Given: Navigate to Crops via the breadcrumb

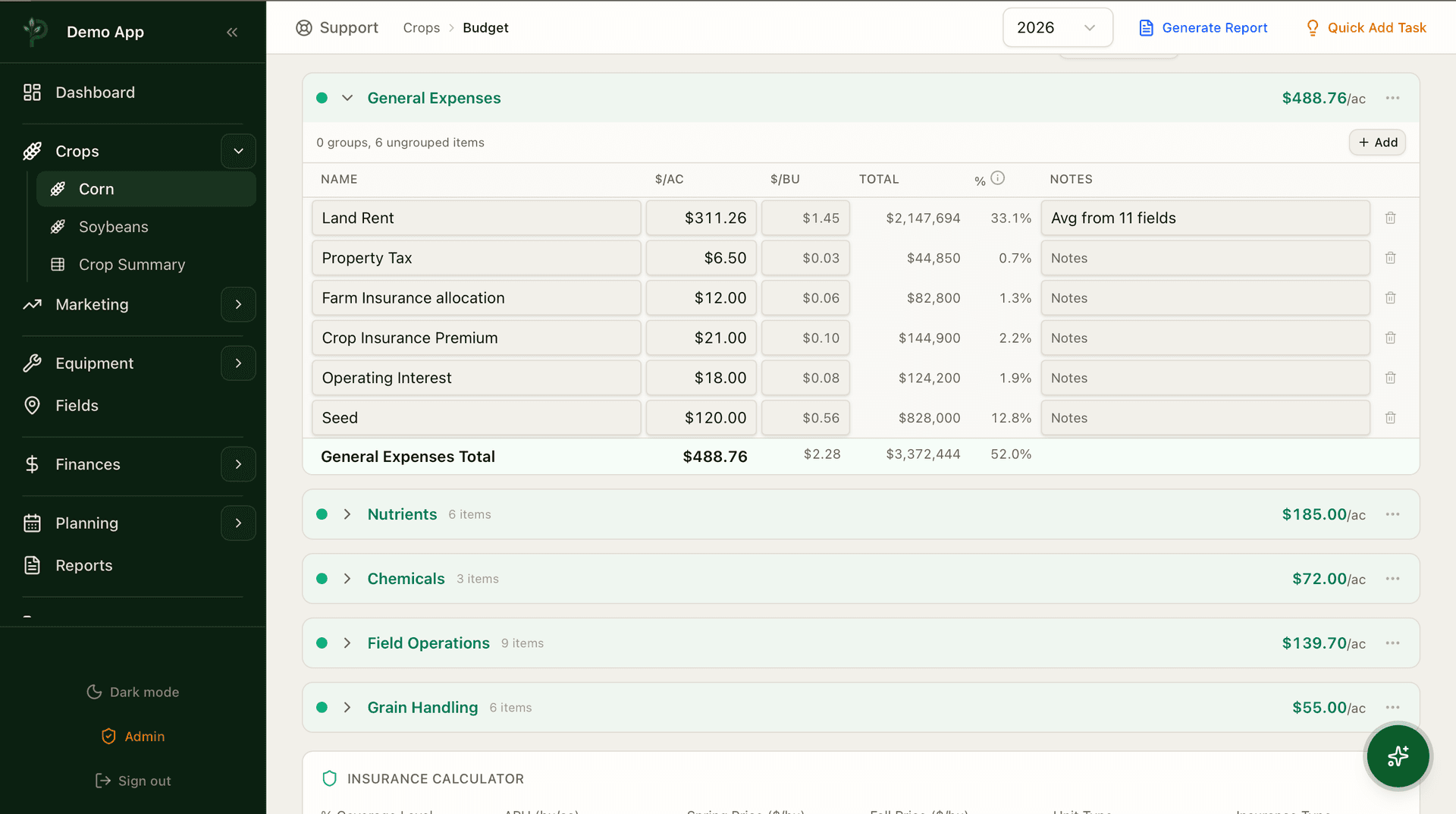Looking at the screenshot, I should point(422,27).
